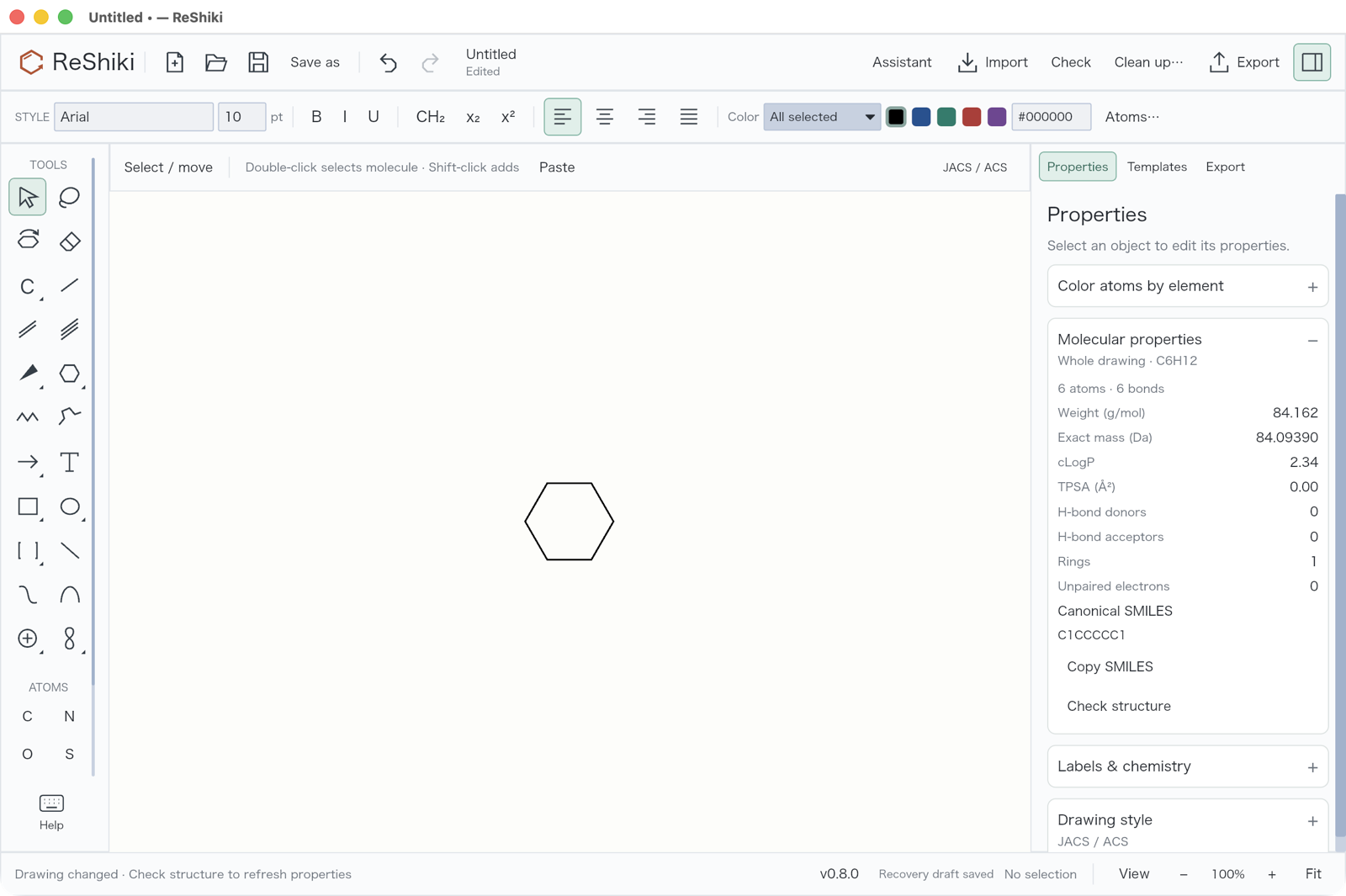The width and height of the screenshot is (1346, 896).
Task: Set text alignment to right
Action: (x=647, y=117)
